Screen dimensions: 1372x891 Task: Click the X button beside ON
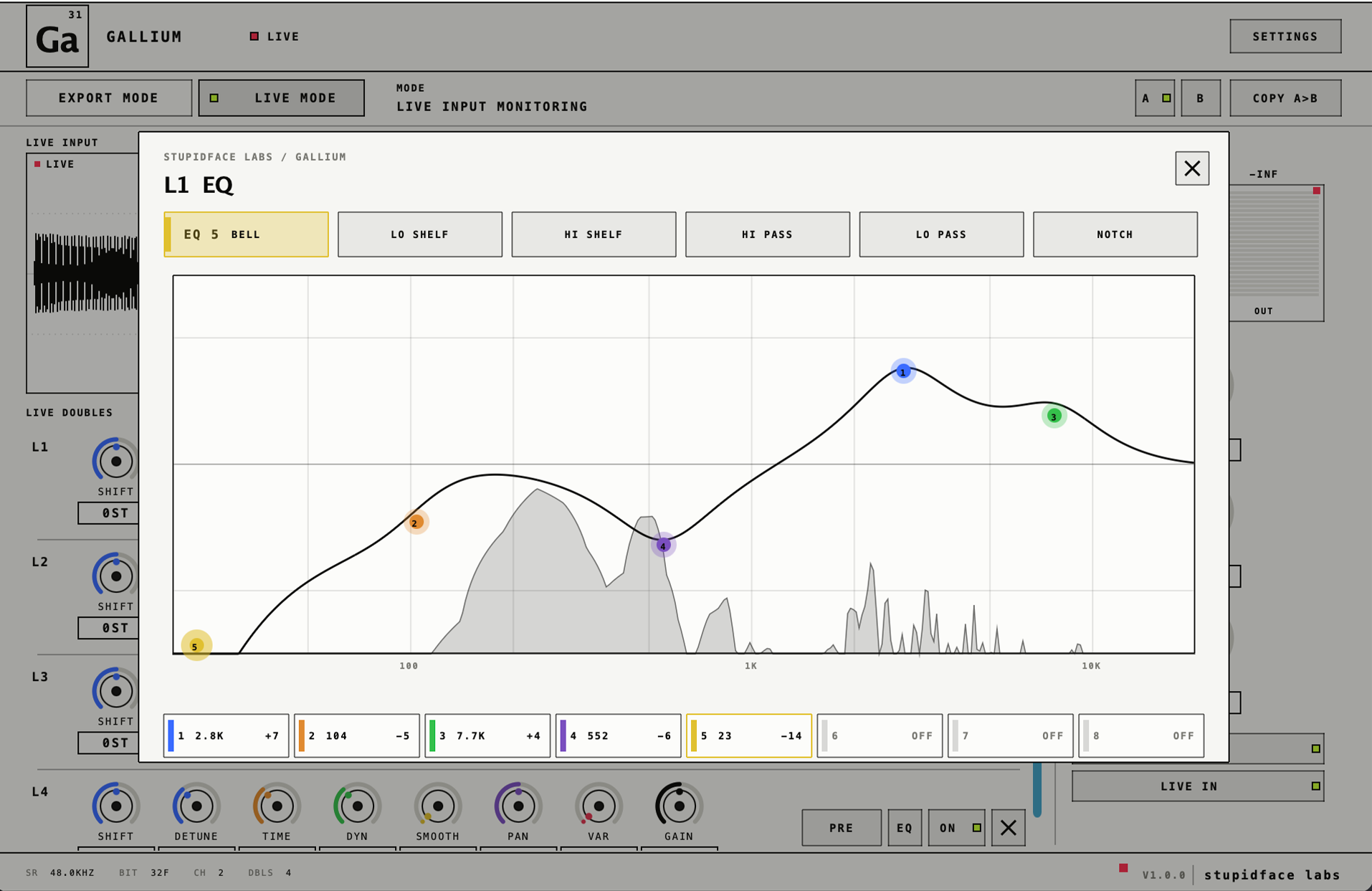[1008, 827]
